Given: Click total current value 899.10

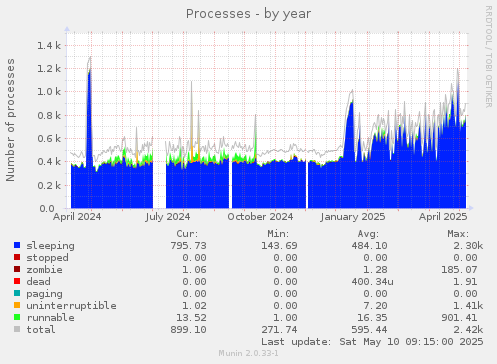Looking at the screenshot, I should point(188,330).
